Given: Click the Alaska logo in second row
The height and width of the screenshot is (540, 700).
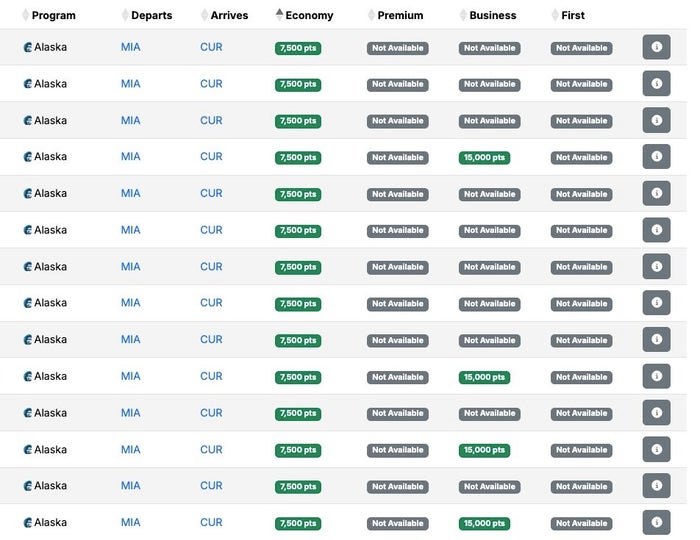Looking at the screenshot, I should tap(28, 84).
